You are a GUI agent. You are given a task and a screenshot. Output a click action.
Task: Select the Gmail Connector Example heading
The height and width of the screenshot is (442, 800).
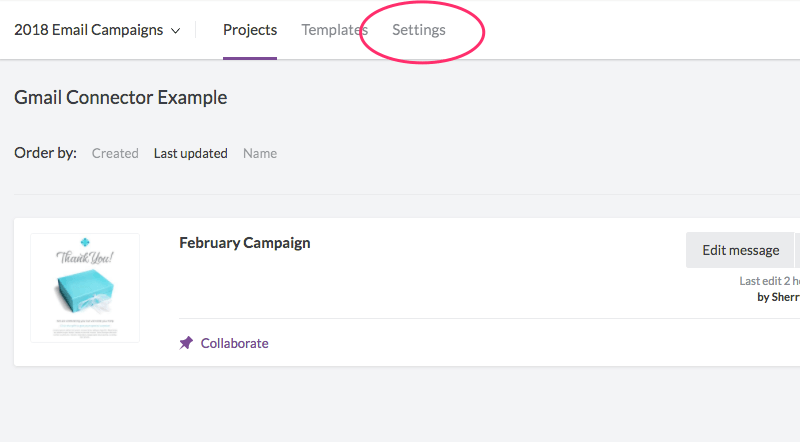pyautogui.click(x=120, y=97)
